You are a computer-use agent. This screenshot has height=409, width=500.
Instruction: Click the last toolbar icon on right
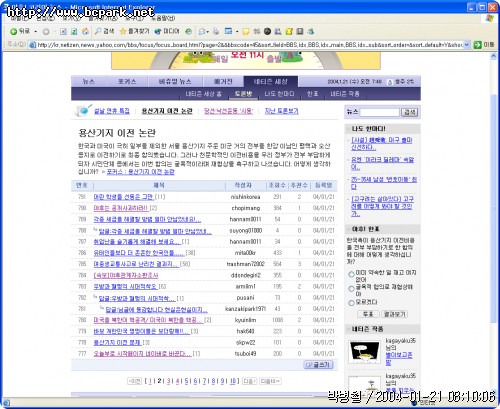[311, 32]
